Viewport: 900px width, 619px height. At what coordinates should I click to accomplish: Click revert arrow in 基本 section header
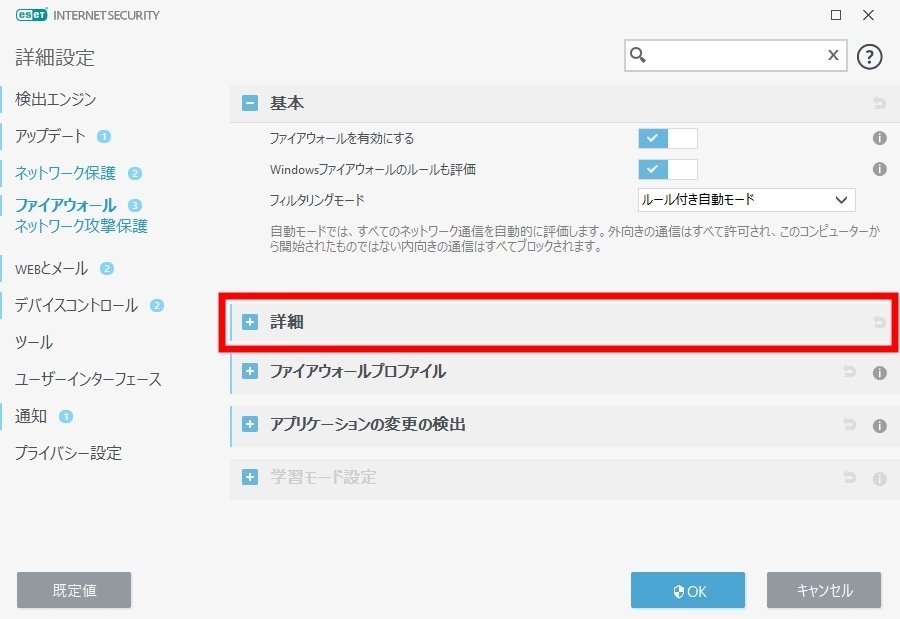coord(879,103)
